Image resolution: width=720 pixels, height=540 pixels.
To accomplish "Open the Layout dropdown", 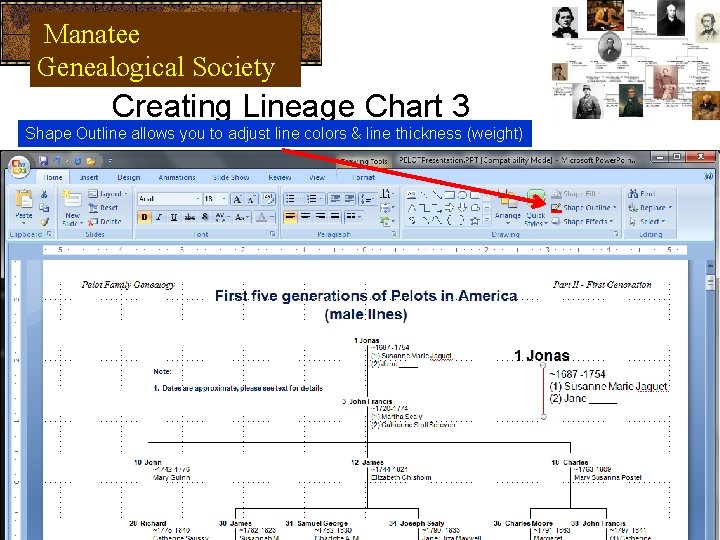I will pos(108,194).
